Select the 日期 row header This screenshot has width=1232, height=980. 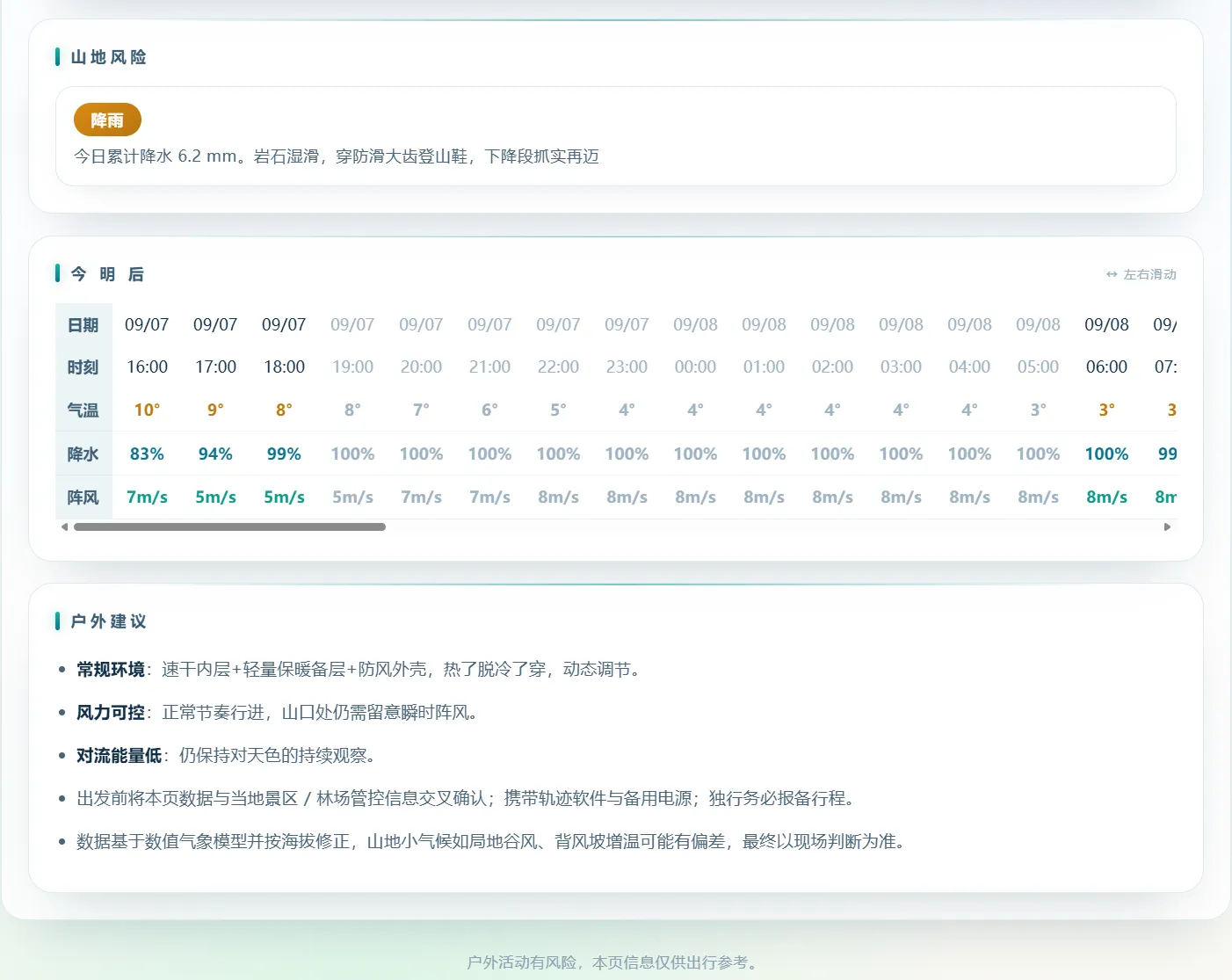pyautogui.click(x=83, y=325)
